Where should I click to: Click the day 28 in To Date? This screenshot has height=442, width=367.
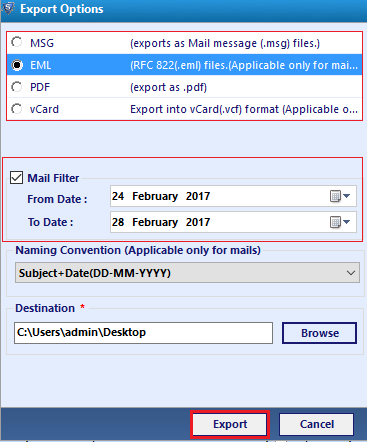pos(118,222)
